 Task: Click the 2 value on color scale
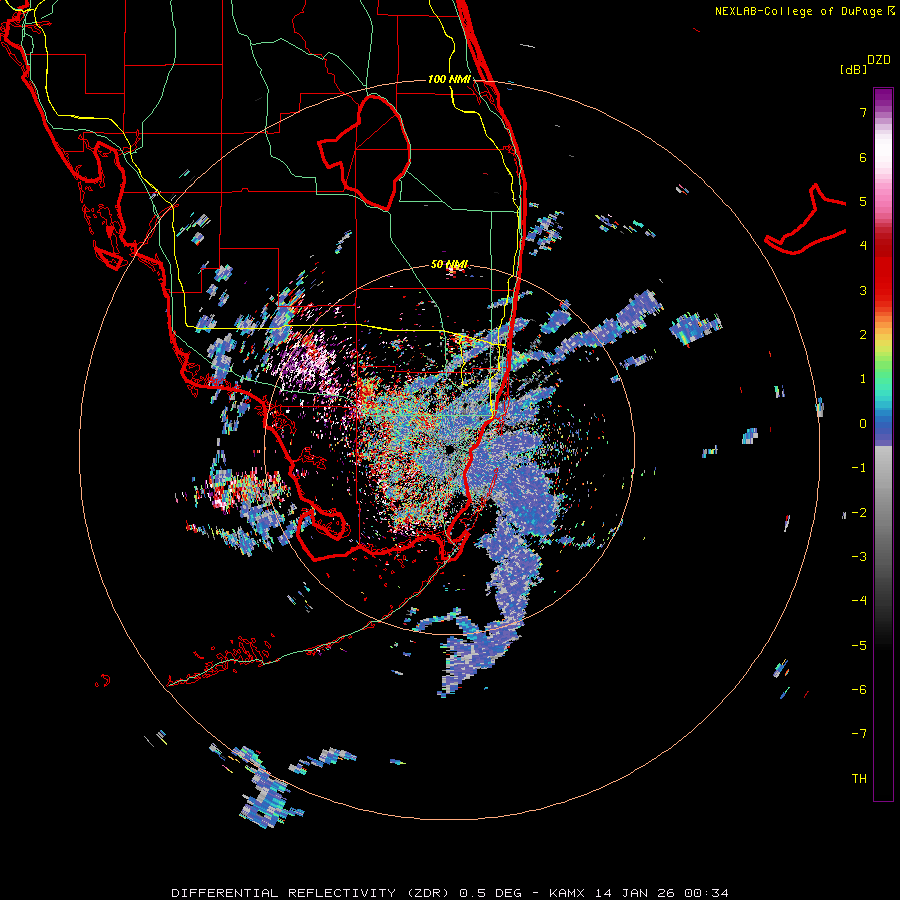point(863,335)
